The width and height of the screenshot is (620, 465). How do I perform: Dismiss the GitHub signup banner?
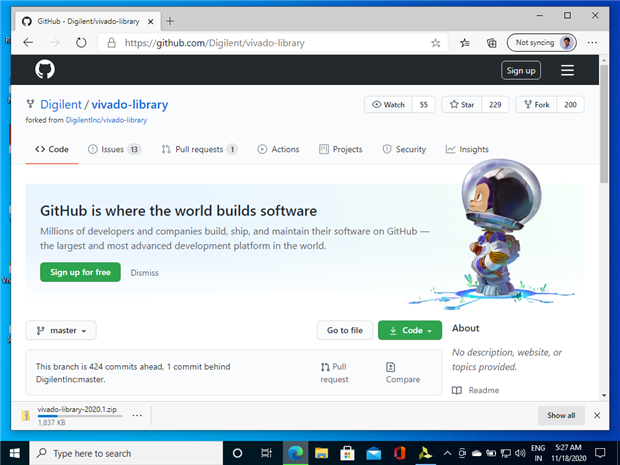[145, 272]
